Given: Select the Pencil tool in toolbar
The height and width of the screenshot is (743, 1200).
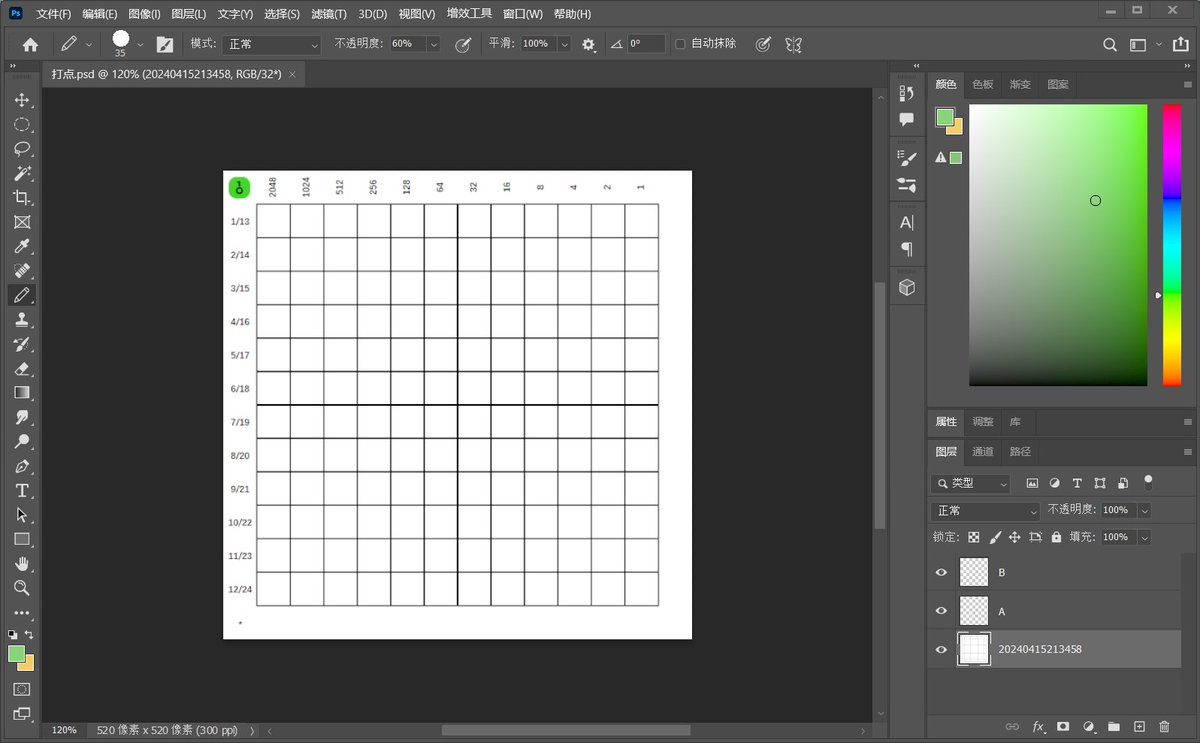Looking at the screenshot, I should point(21,295).
